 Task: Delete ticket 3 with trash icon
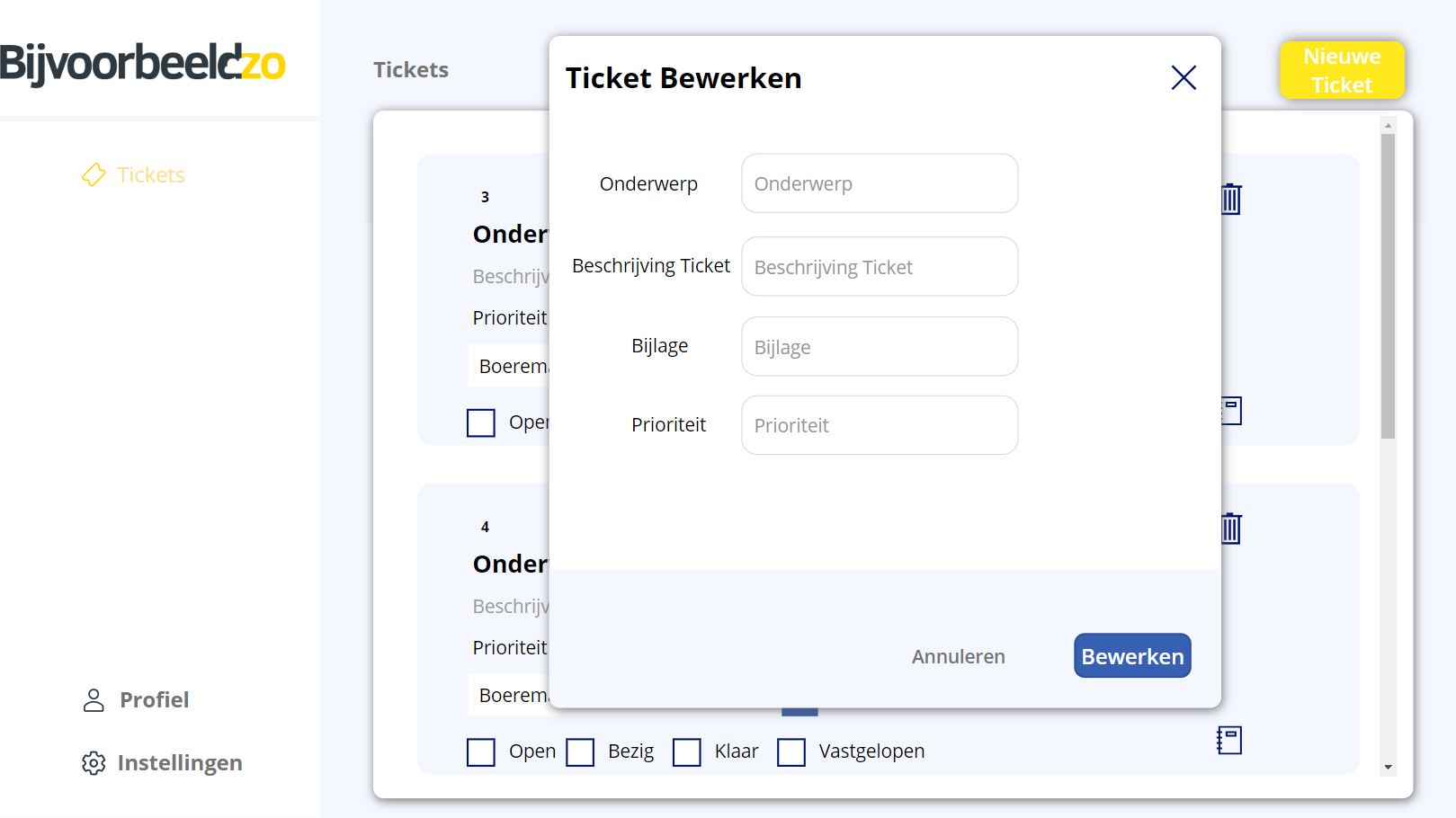pyautogui.click(x=1231, y=199)
